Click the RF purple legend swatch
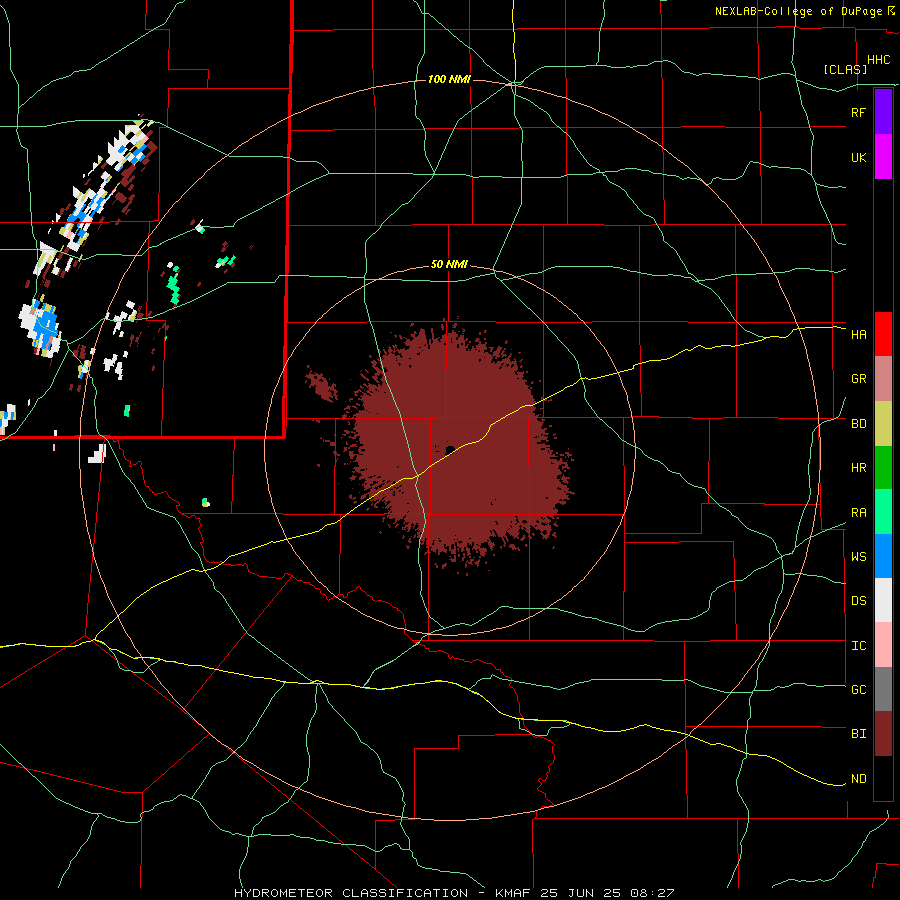This screenshot has width=900, height=900. [883, 111]
